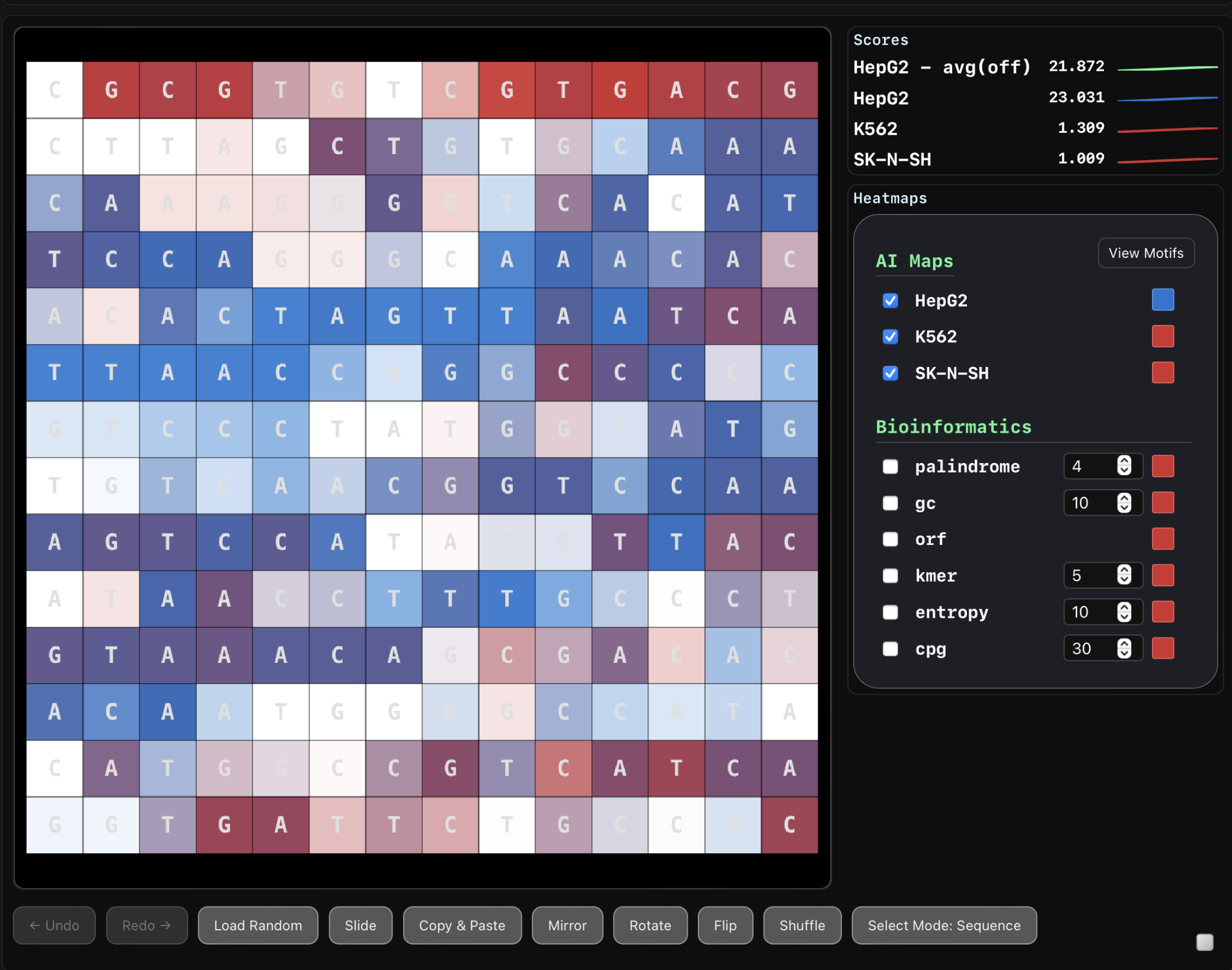This screenshot has width=1232, height=970.
Task: Click the orf red color swatch
Action: tap(1162, 539)
